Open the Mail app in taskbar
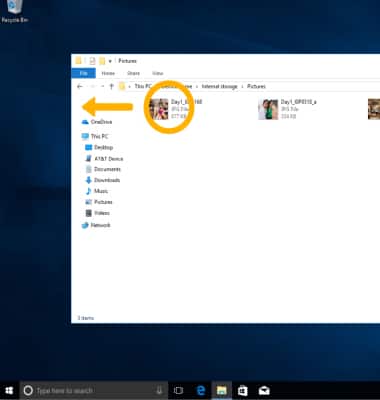 (264, 390)
